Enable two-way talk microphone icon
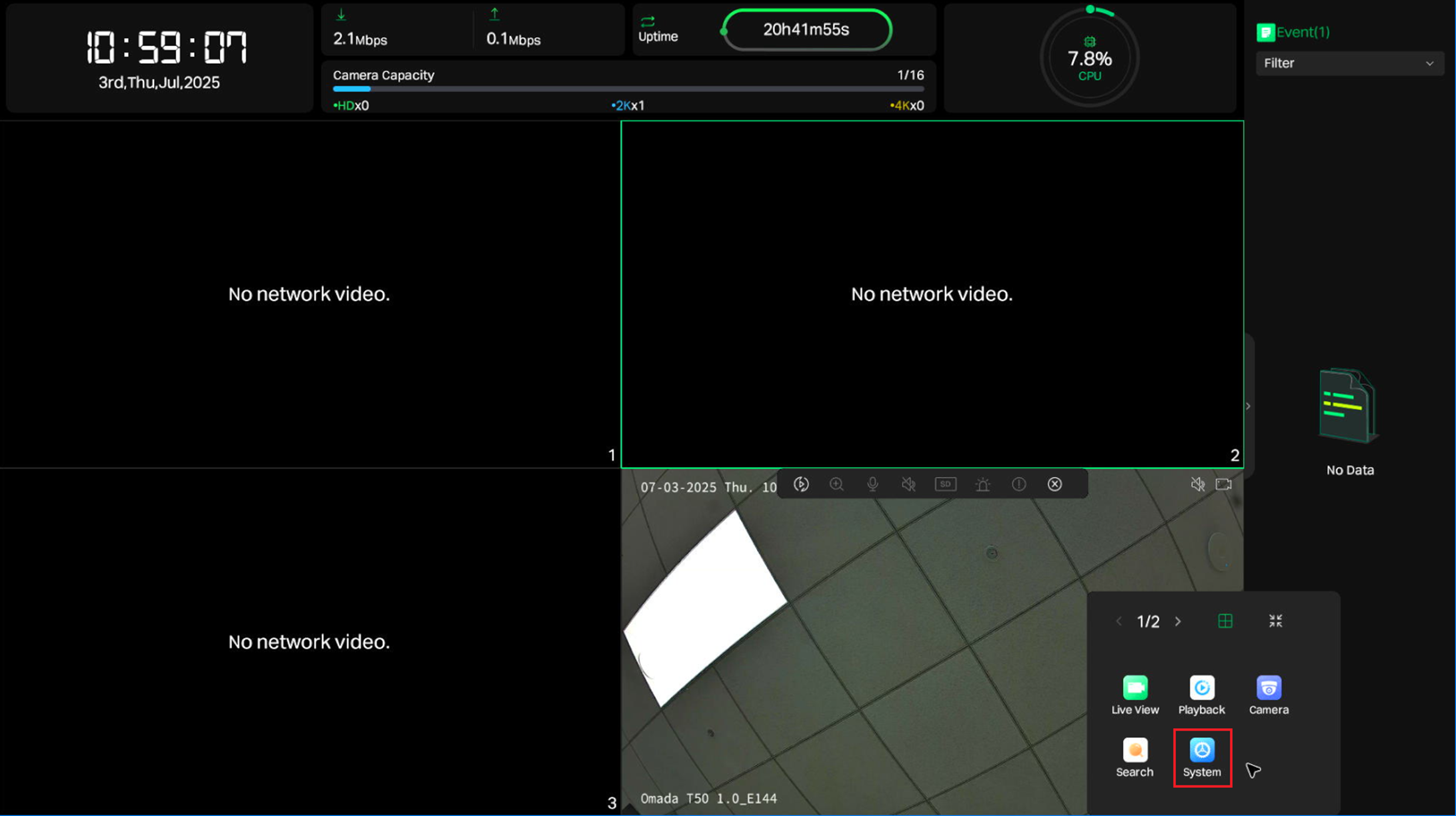Screen dimensions: 1456x816 click(x=872, y=484)
